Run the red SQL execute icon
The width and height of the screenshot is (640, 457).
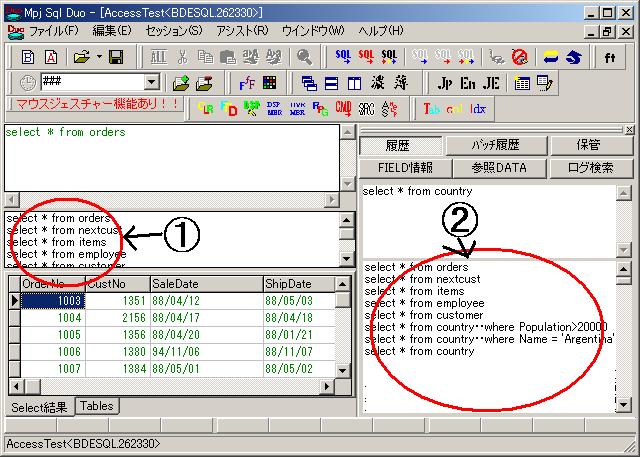366,57
